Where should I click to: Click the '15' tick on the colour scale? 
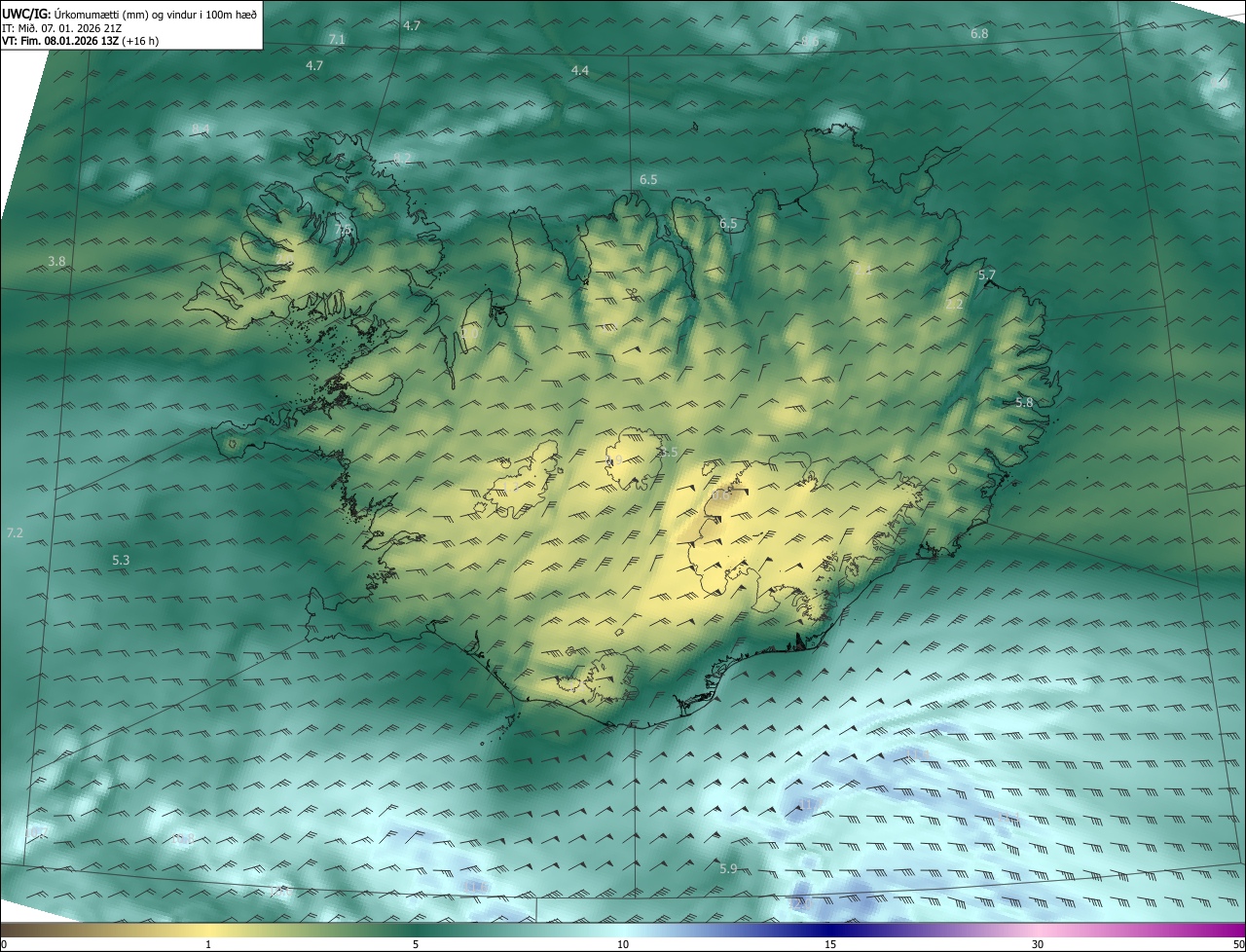click(830, 944)
